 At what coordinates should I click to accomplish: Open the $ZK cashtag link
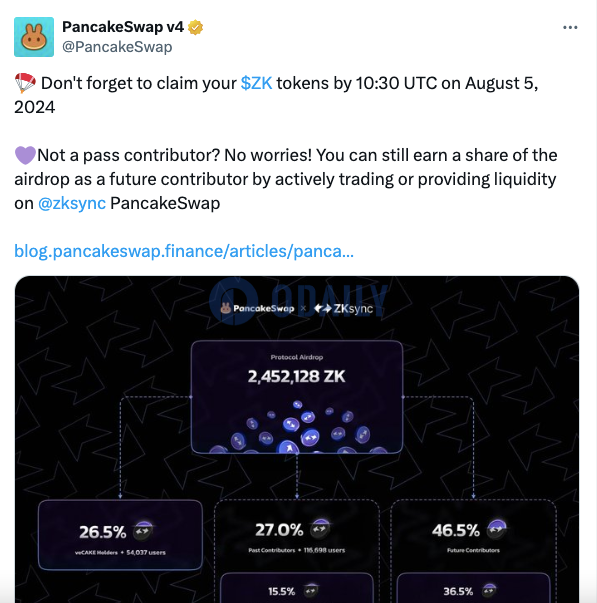[x=256, y=83]
